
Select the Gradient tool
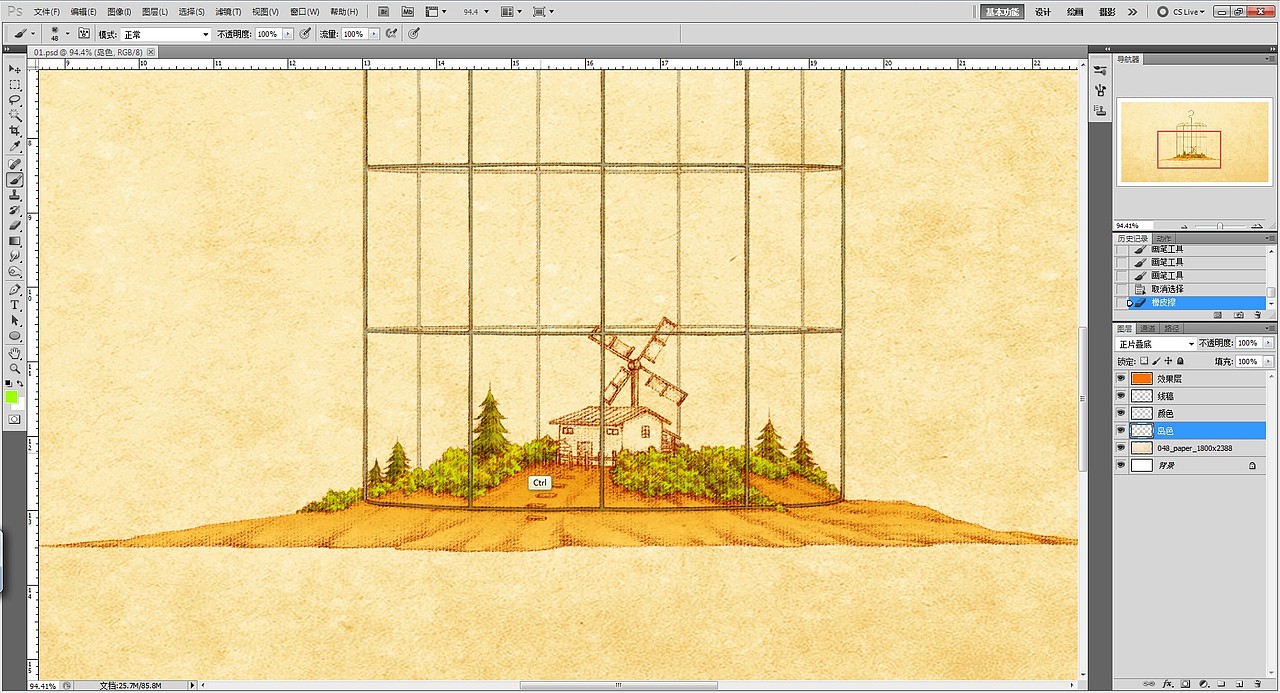[15, 241]
